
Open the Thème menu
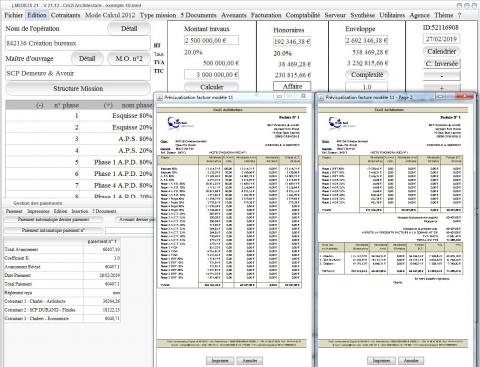pos(444,15)
